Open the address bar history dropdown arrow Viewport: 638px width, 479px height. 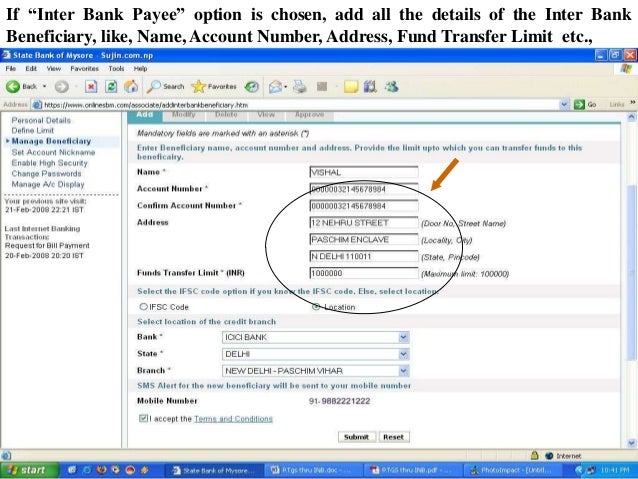(564, 105)
